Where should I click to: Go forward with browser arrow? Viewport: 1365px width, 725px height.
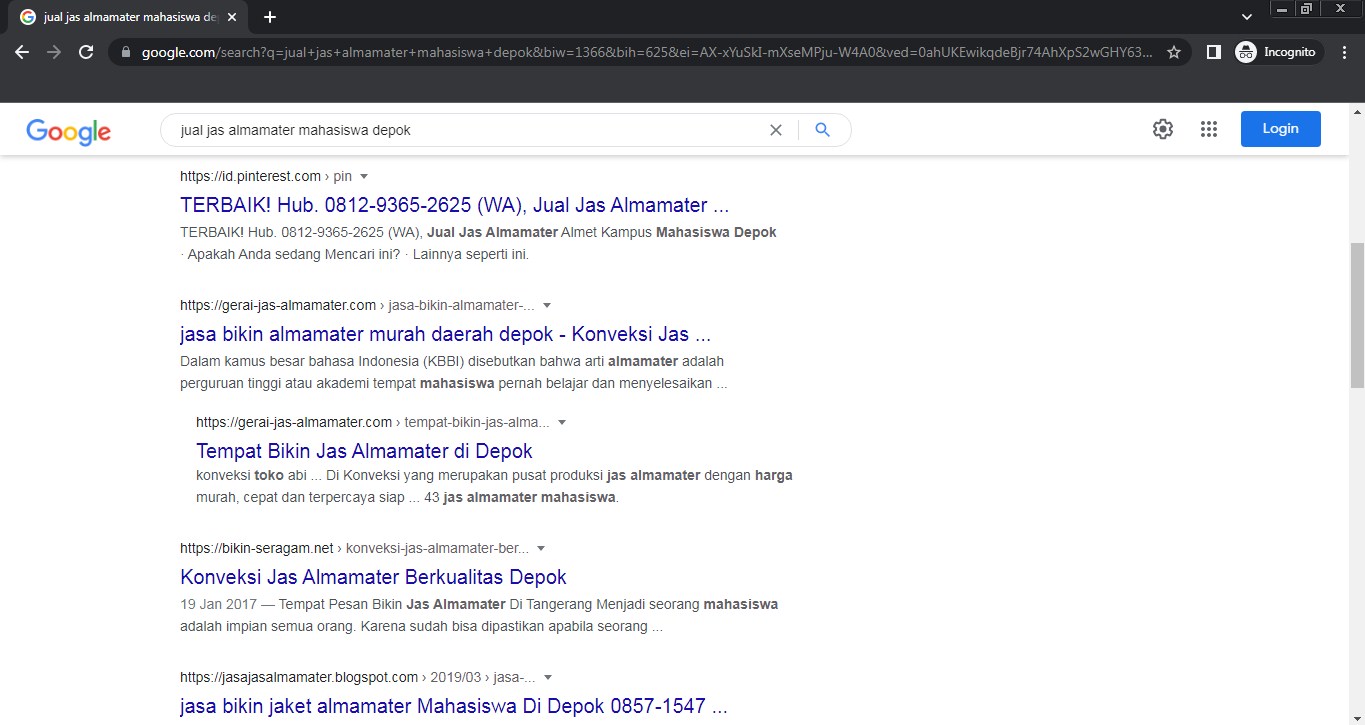coord(54,52)
